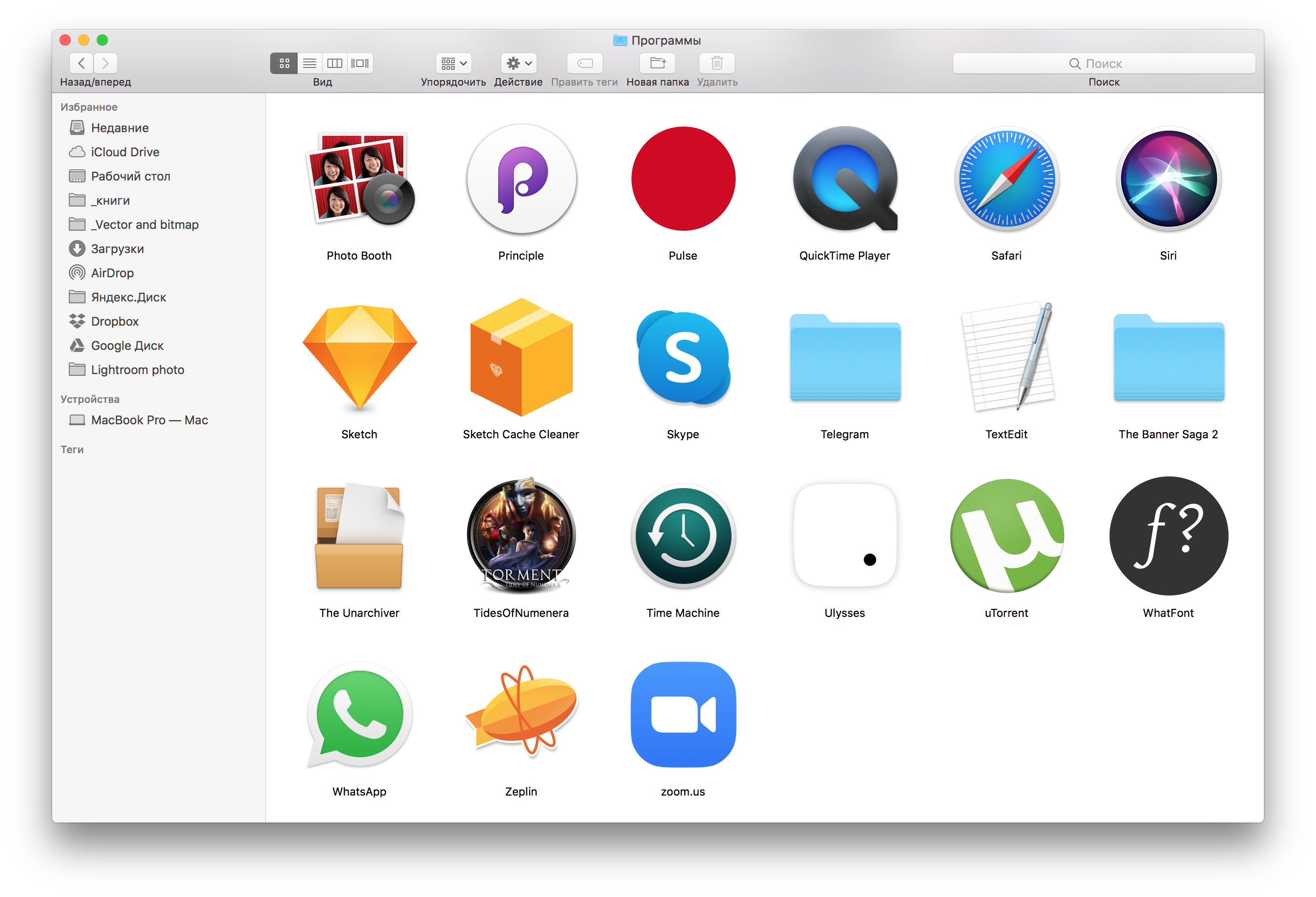
Task: Click the WhatsApp application icon
Action: (x=359, y=714)
